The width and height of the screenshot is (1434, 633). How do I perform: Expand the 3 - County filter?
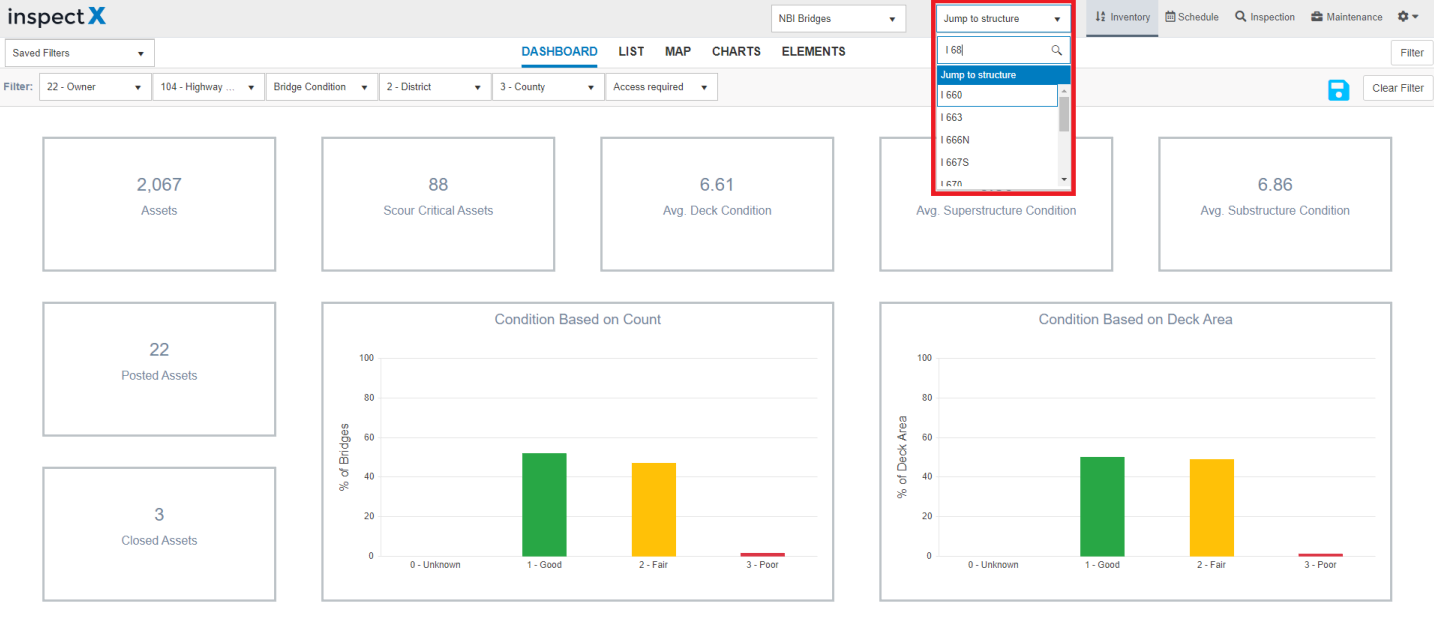coord(548,87)
